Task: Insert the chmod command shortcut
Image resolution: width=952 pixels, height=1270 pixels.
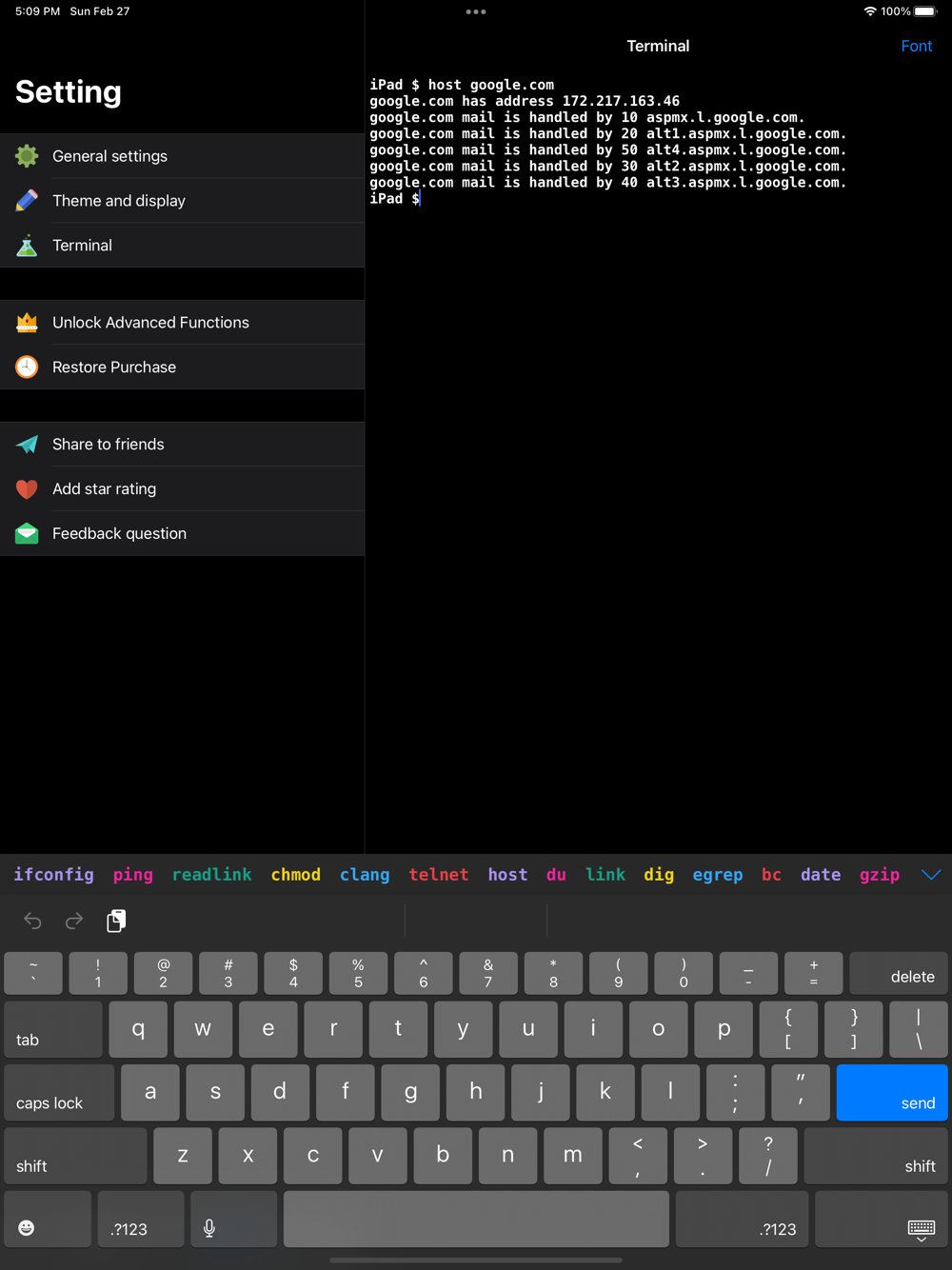Action: pos(296,874)
